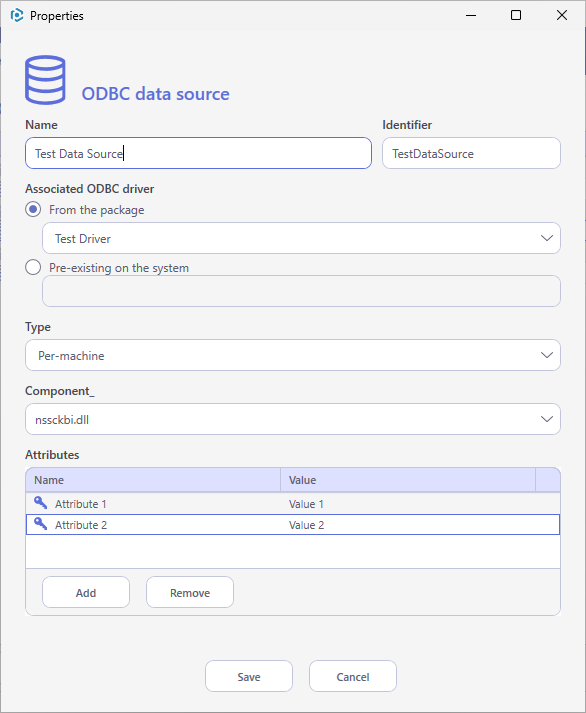Image resolution: width=586 pixels, height=713 pixels.
Task: Select Pre-existing on the system option
Action: 33,267
